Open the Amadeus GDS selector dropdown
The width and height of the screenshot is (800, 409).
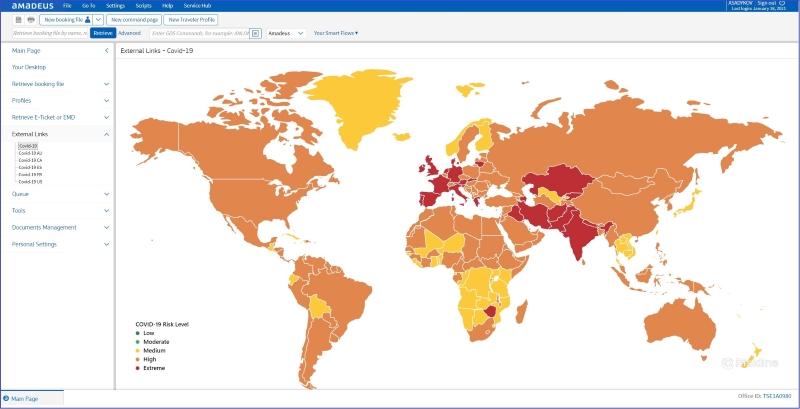[286, 33]
